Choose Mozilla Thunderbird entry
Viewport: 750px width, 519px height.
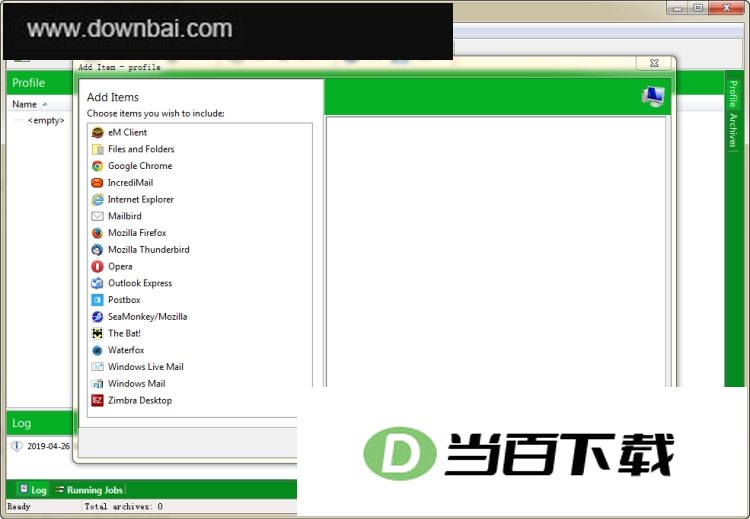click(200, 250)
